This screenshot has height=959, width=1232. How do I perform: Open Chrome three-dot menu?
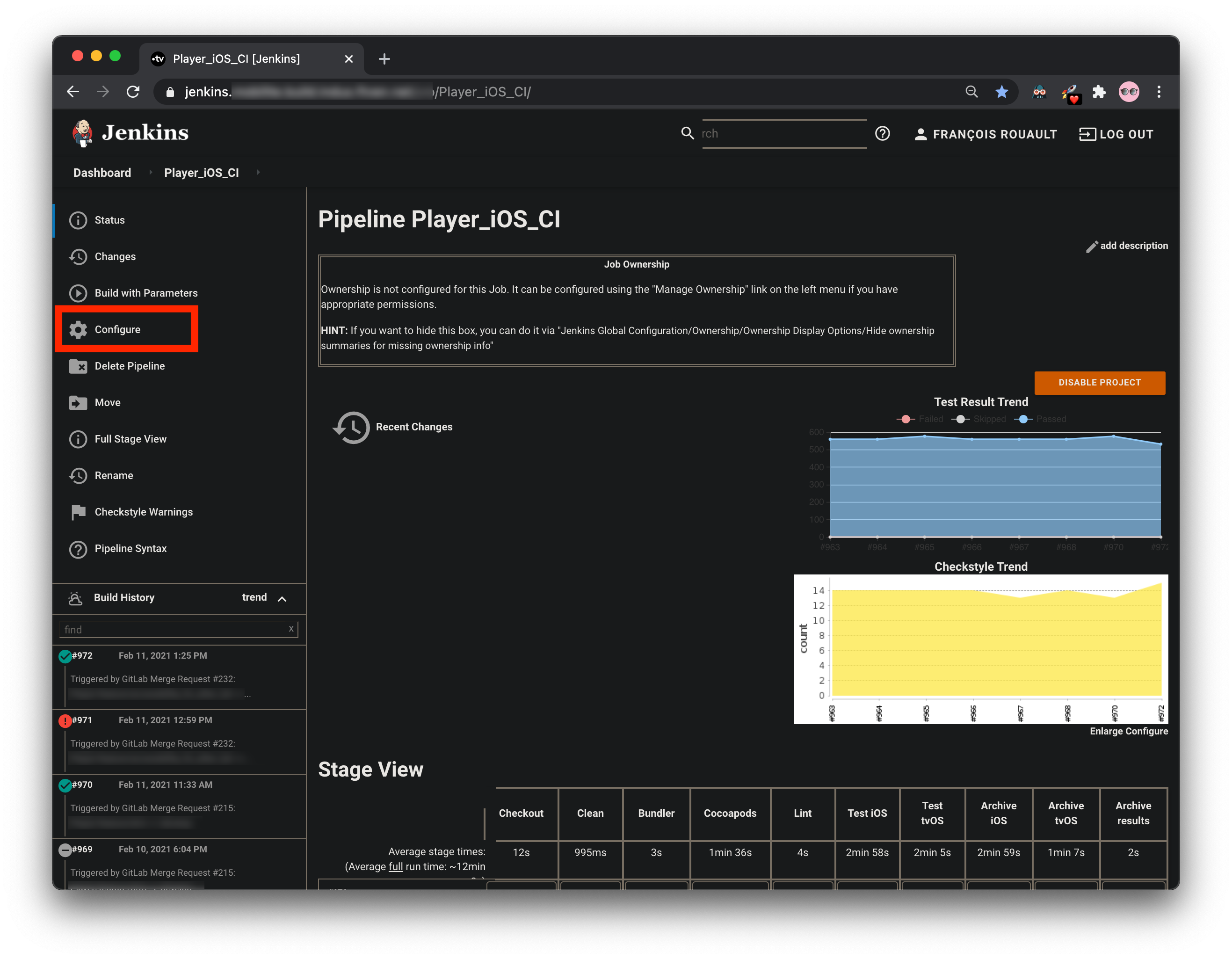[x=1159, y=91]
